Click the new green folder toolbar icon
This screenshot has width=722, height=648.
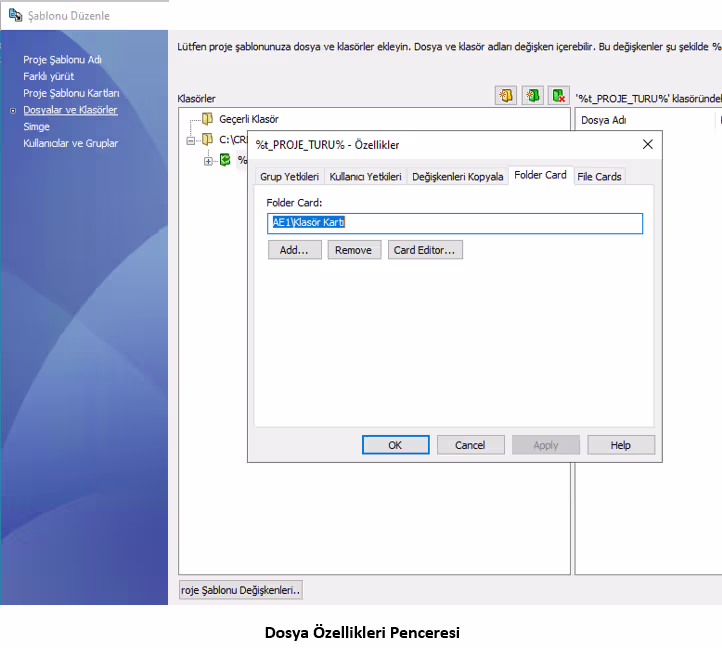[x=533, y=96]
